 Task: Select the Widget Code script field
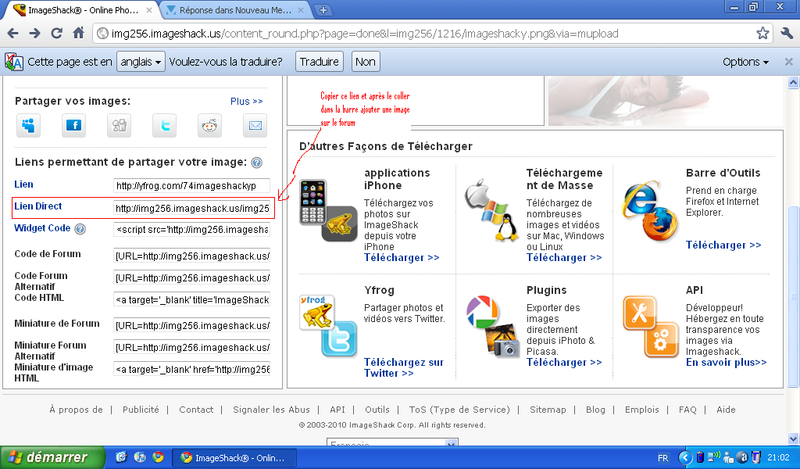(191, 230)
